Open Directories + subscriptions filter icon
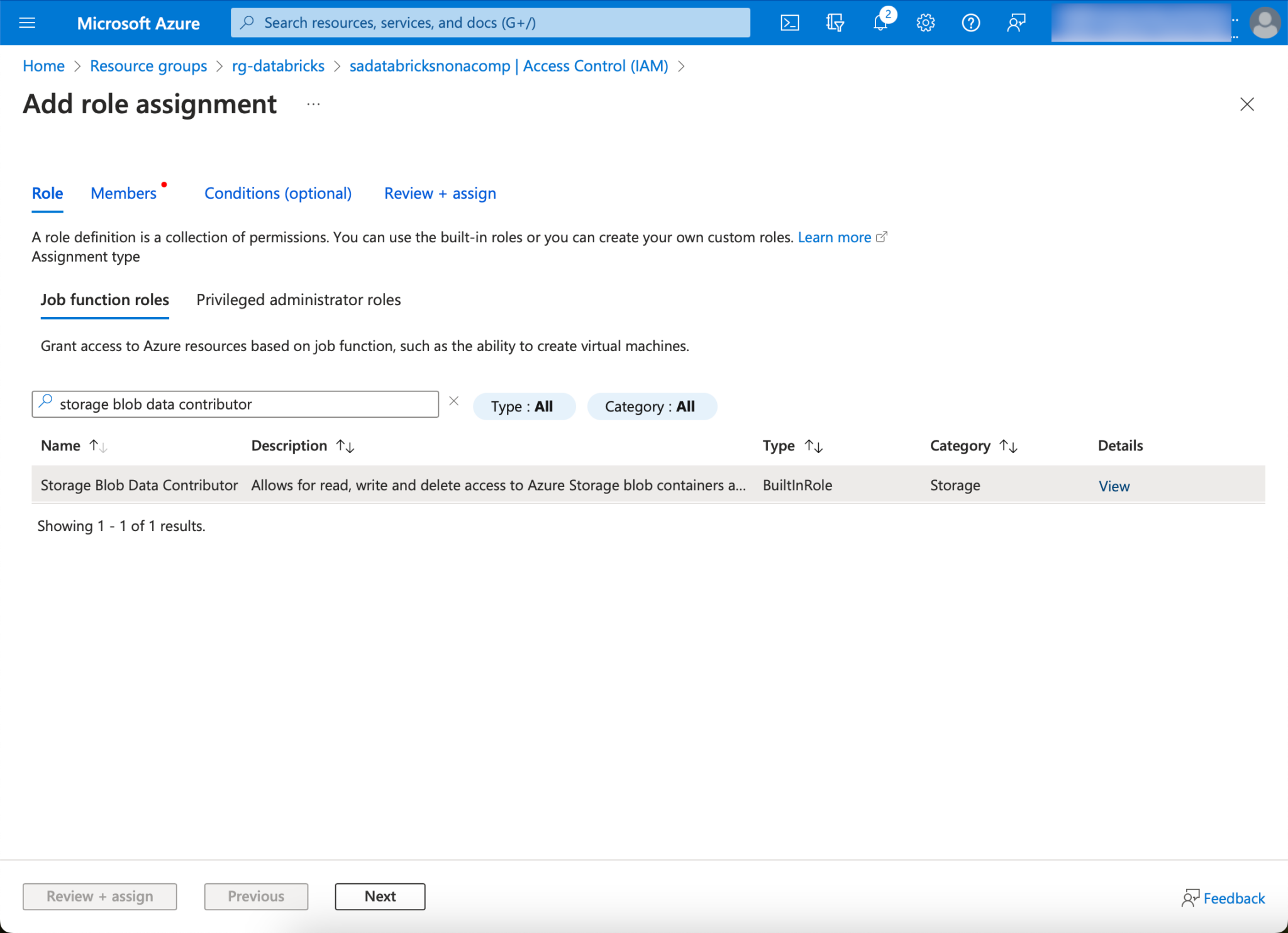The width and height of the screenshot is (1288, 933). [x=835, y=23]
